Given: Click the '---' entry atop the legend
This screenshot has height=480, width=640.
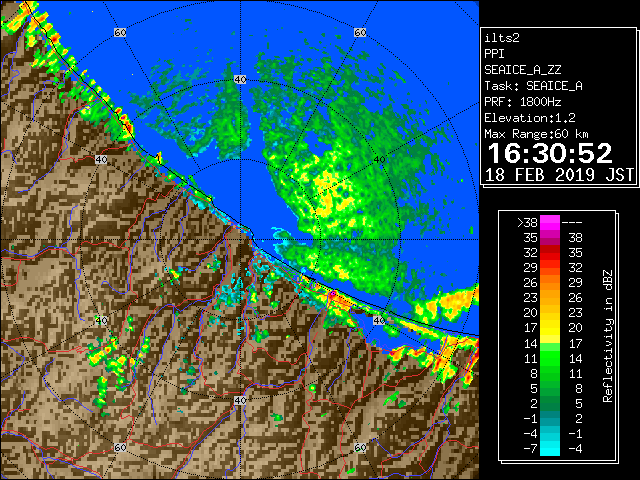Looking at the screenshot, I should click(x=572, y=223).
